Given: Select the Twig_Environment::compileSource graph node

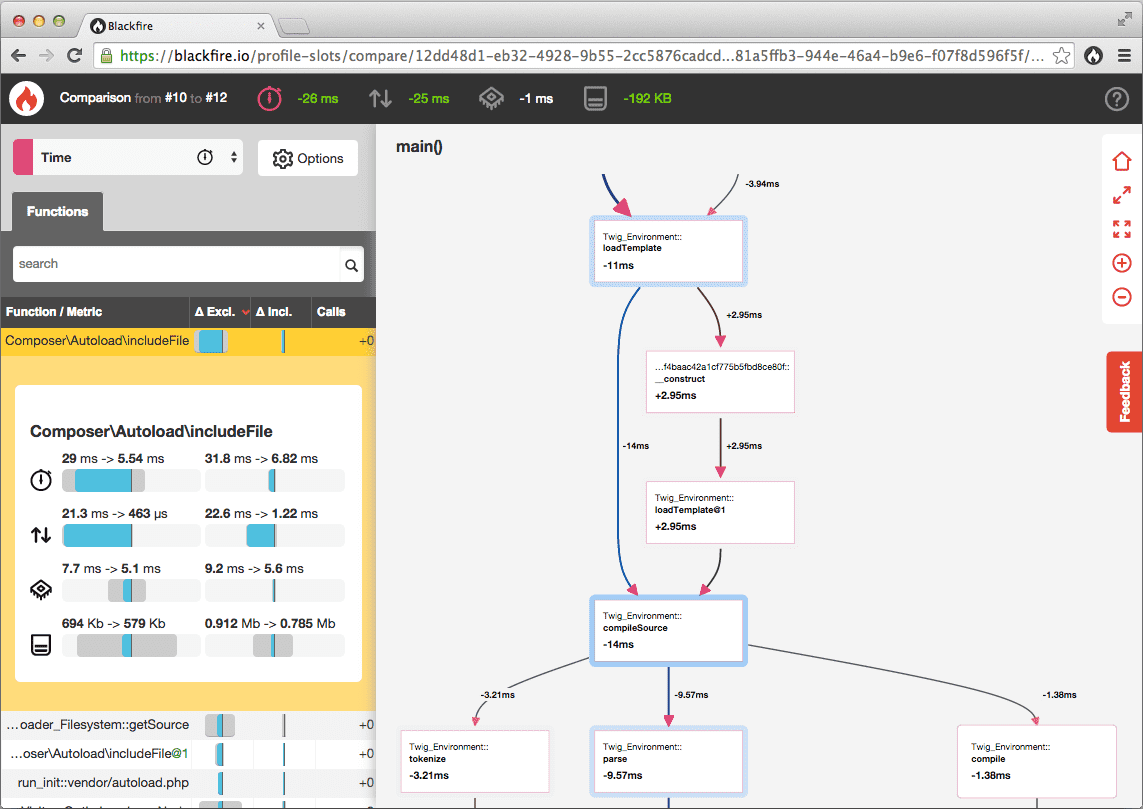Looking at the screenshot, I should 668,630.
